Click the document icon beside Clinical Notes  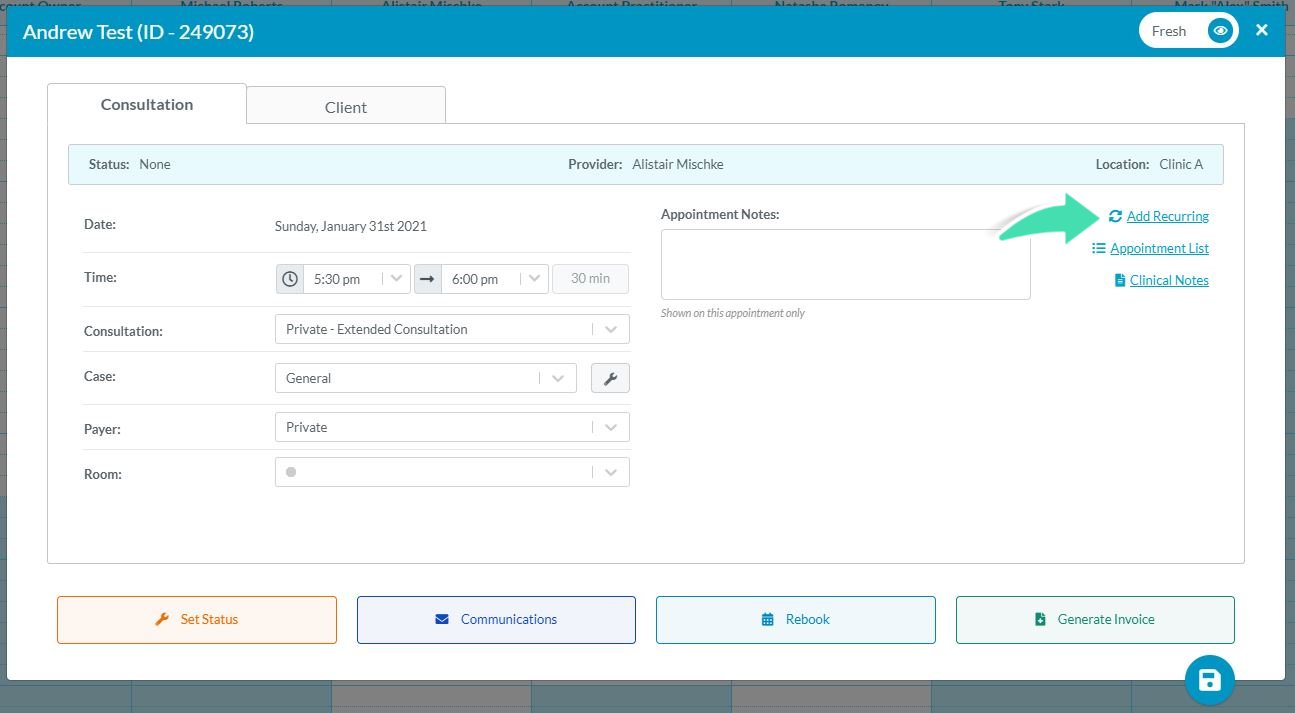coord(1120,280)
